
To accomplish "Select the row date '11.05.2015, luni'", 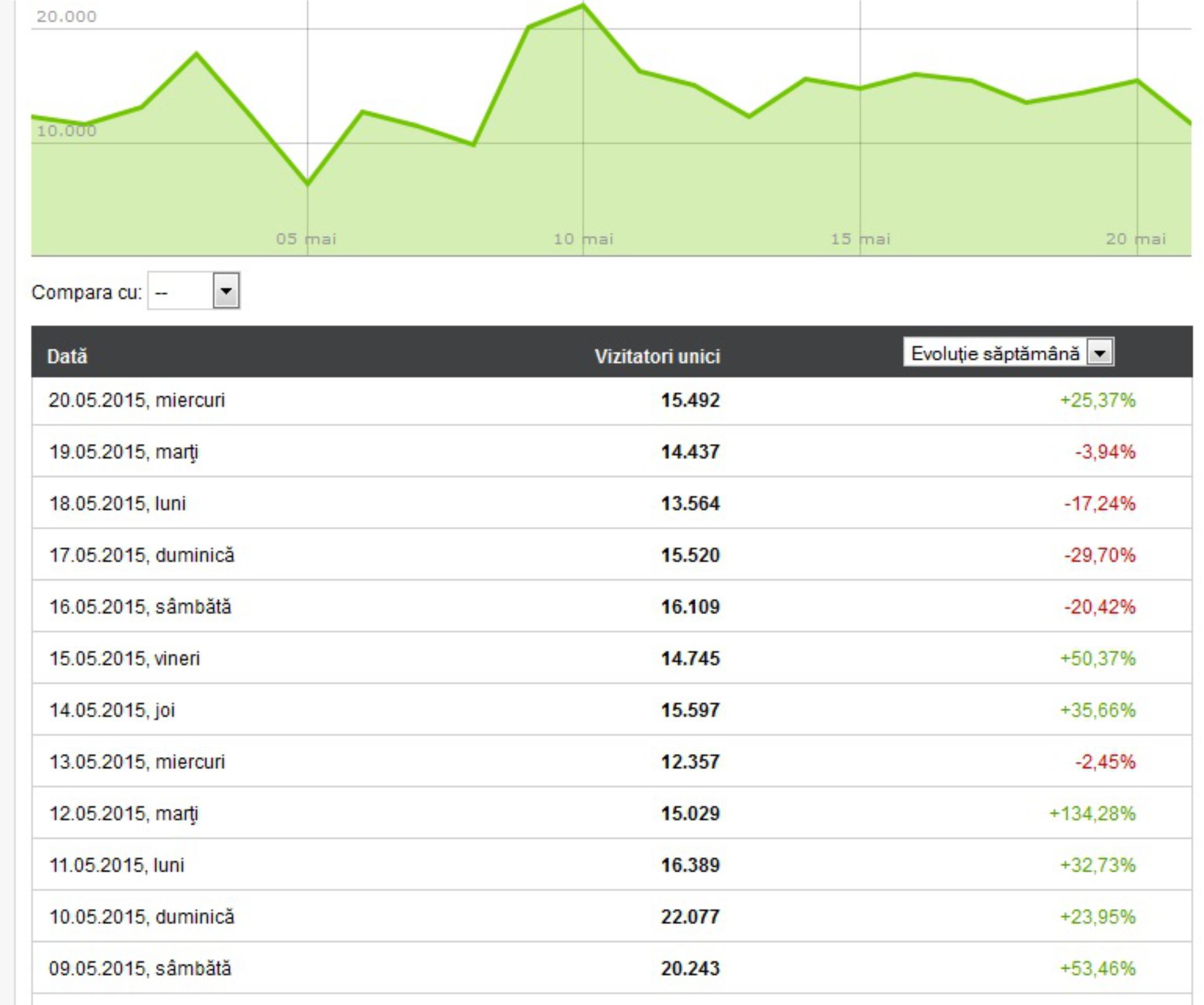I will tap(117, 865).
